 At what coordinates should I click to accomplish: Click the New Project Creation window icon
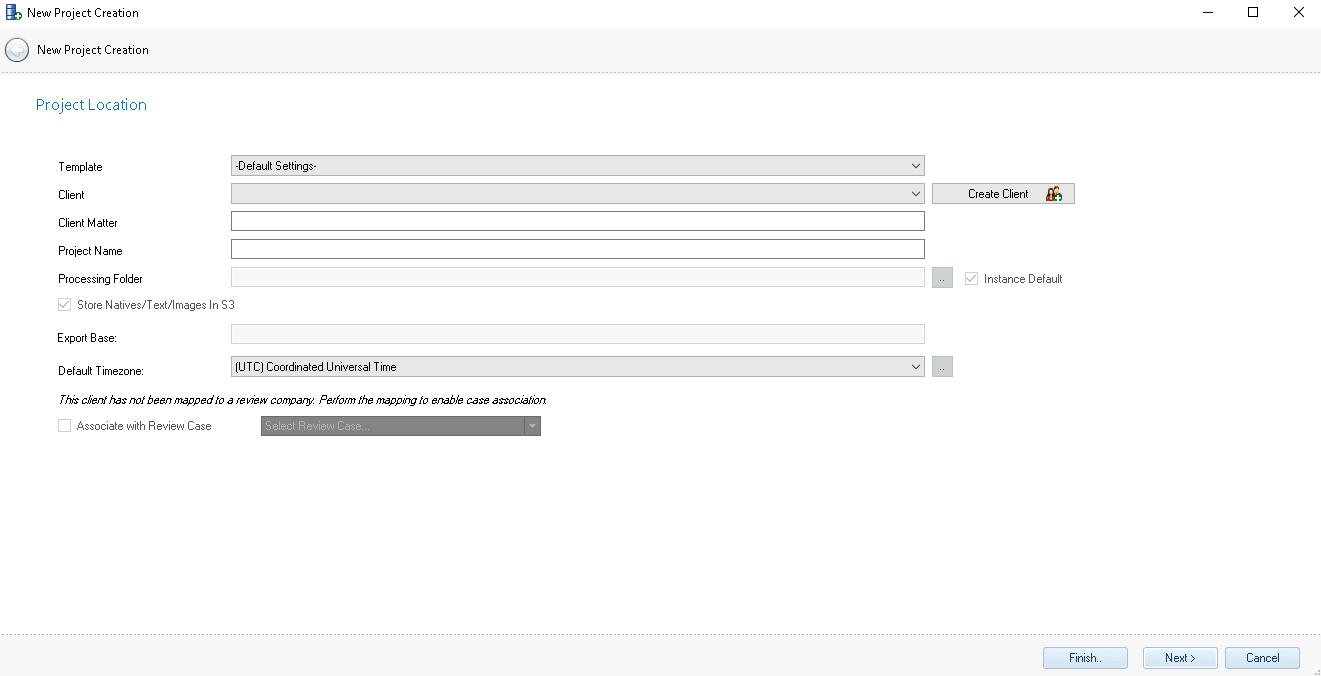click(x=13, y=13)
